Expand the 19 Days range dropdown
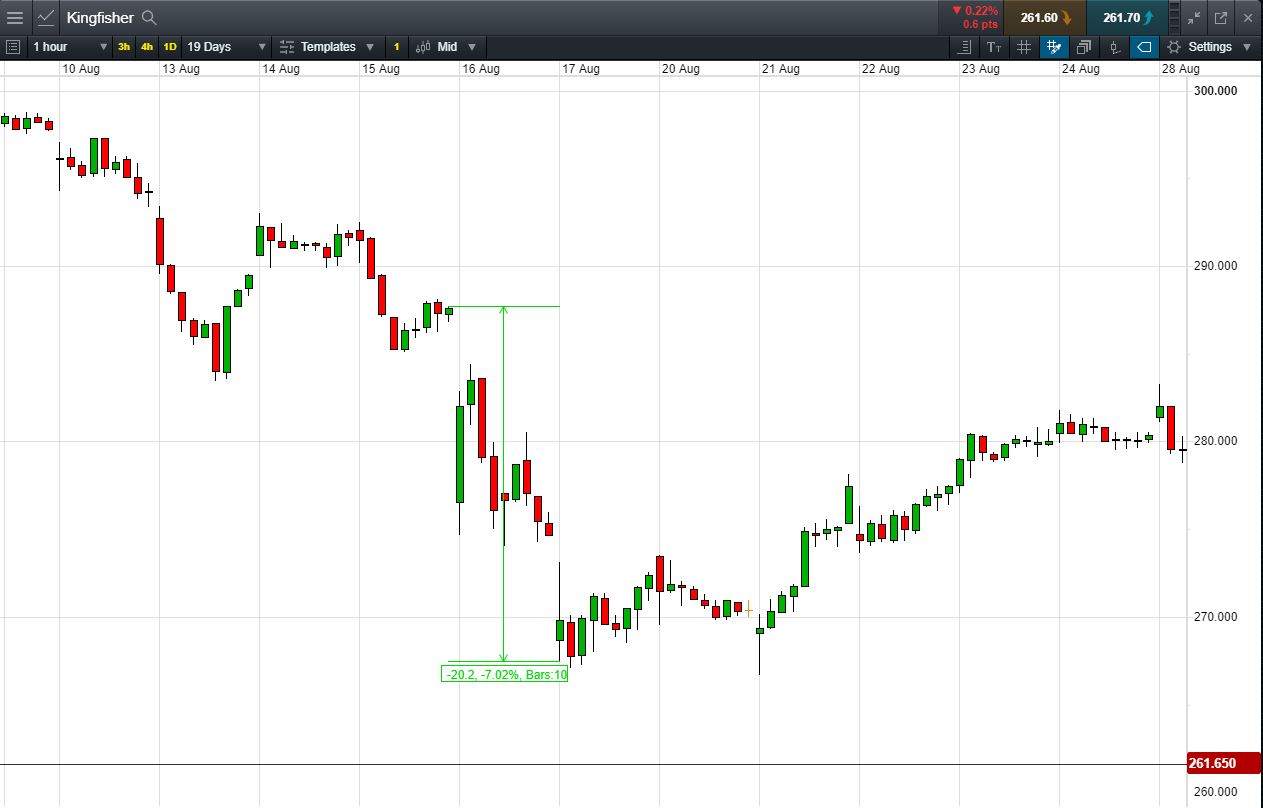Screen dimensions: 1263x808 click(x=227, y=47)
